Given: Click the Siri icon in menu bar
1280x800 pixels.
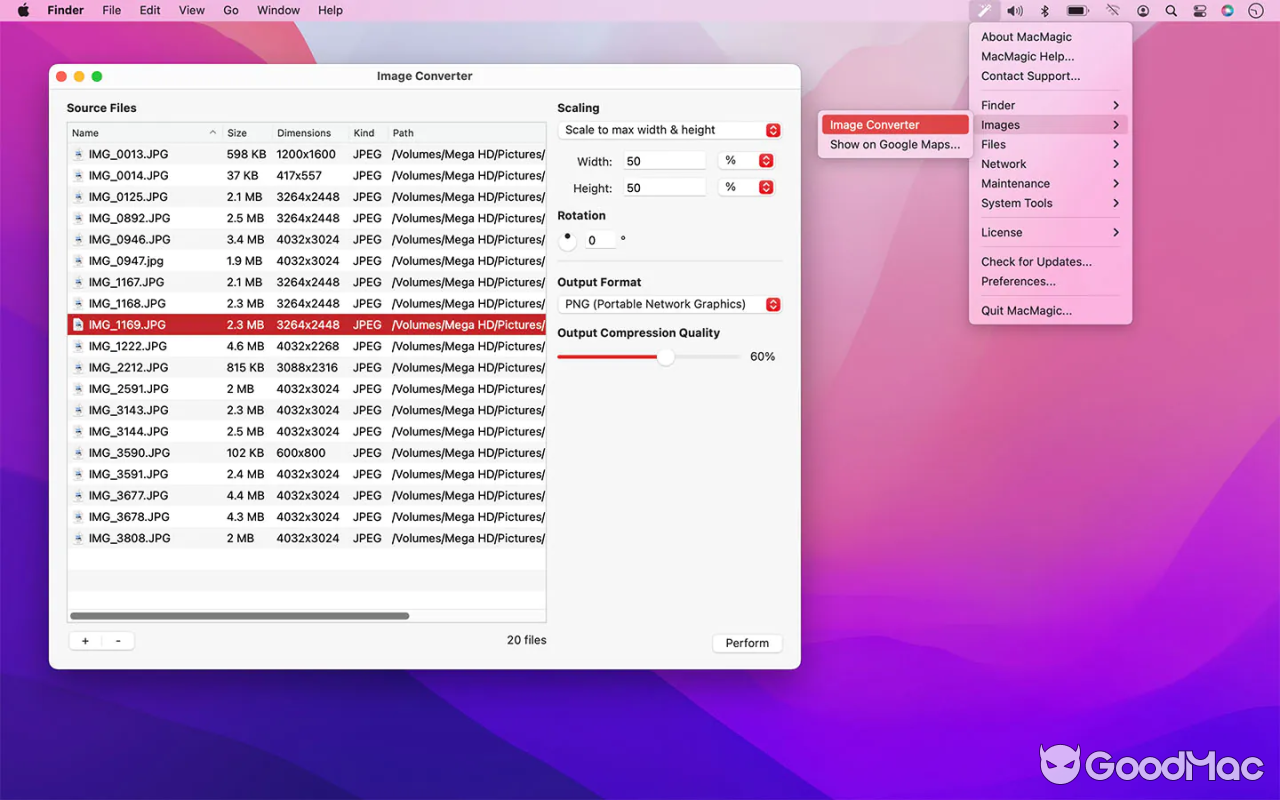Looking at the screenshot, I should [1227, 10].
